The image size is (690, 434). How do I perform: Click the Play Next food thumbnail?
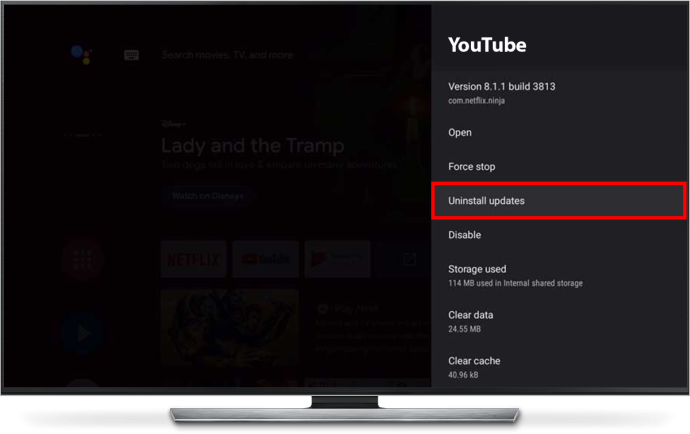tap(230, 328)
